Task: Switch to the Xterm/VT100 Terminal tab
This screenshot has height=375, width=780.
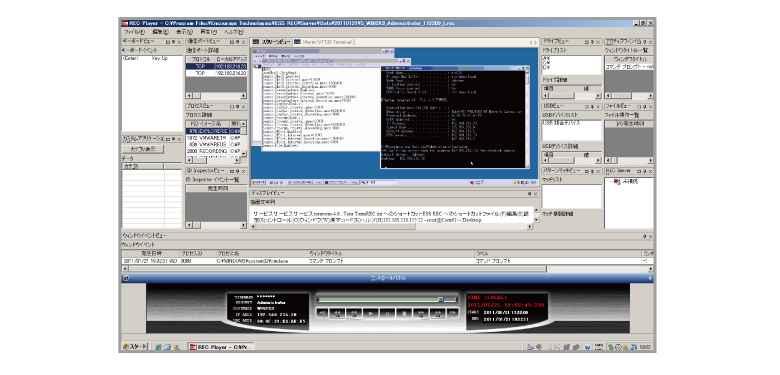Action: click(323, 42)
